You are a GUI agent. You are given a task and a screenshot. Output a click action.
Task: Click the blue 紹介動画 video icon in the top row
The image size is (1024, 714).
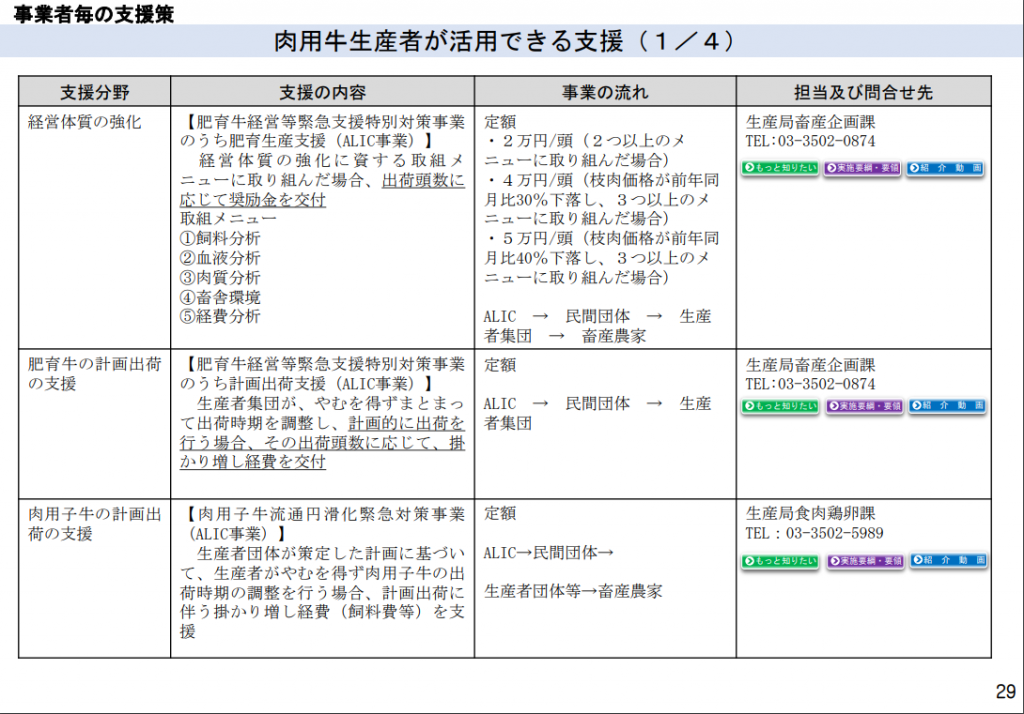coord(944,168)
